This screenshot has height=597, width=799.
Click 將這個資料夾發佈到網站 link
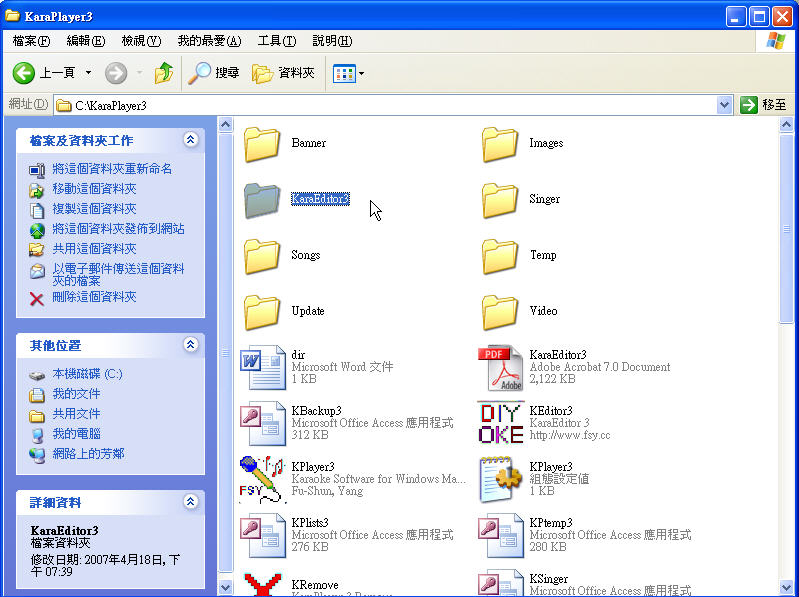(x=118, y=229)
